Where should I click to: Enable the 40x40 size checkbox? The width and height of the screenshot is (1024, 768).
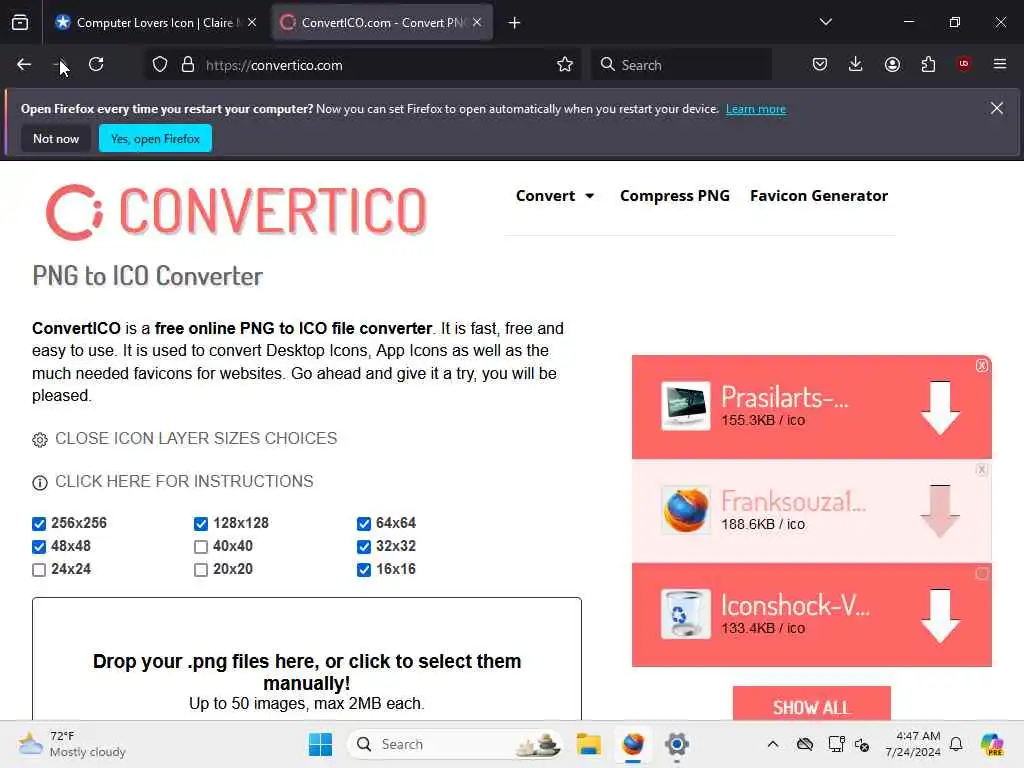[x=201, y=547]
